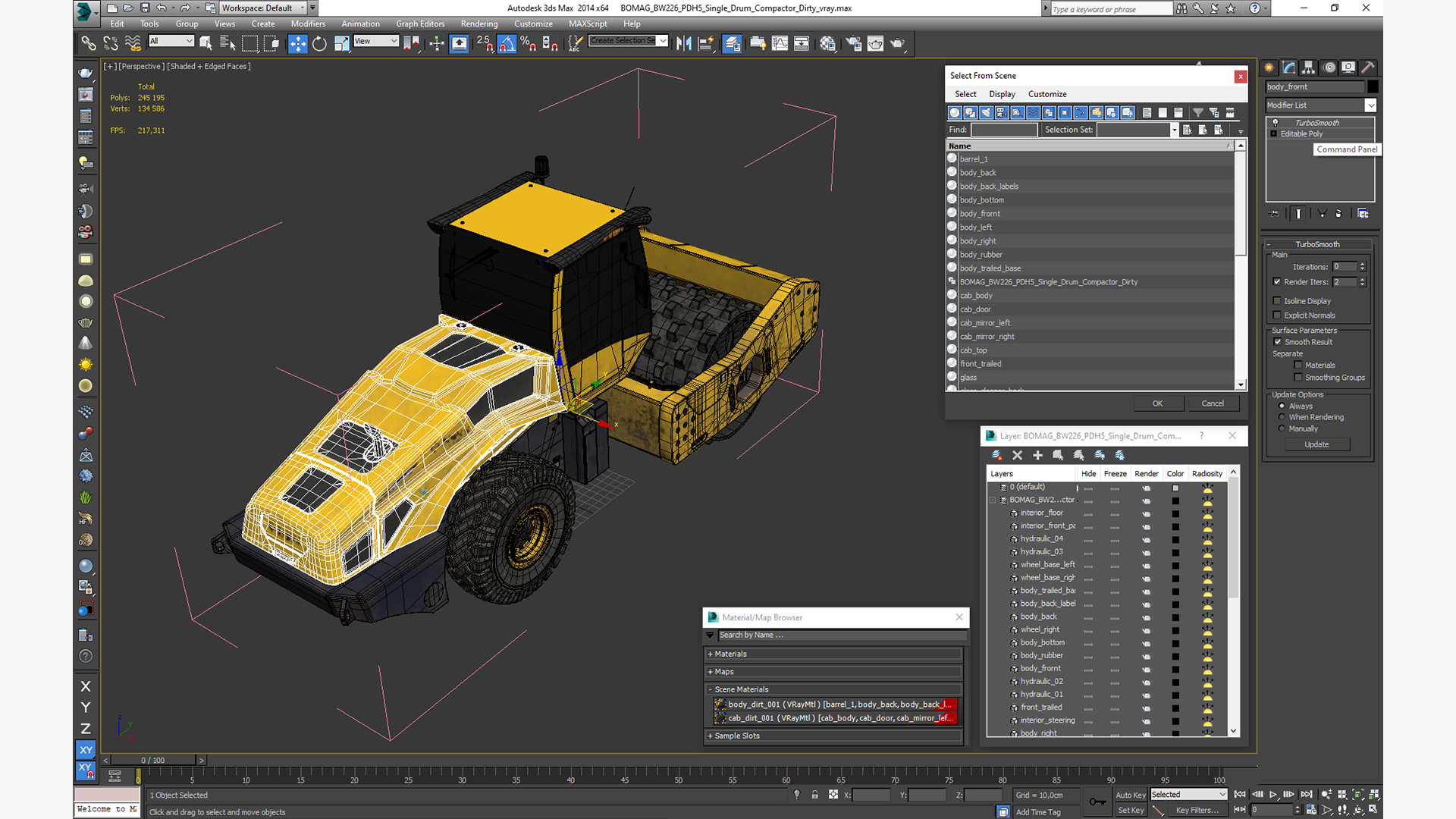Click the object color swatch beside body_frornt

(1372, 87)
